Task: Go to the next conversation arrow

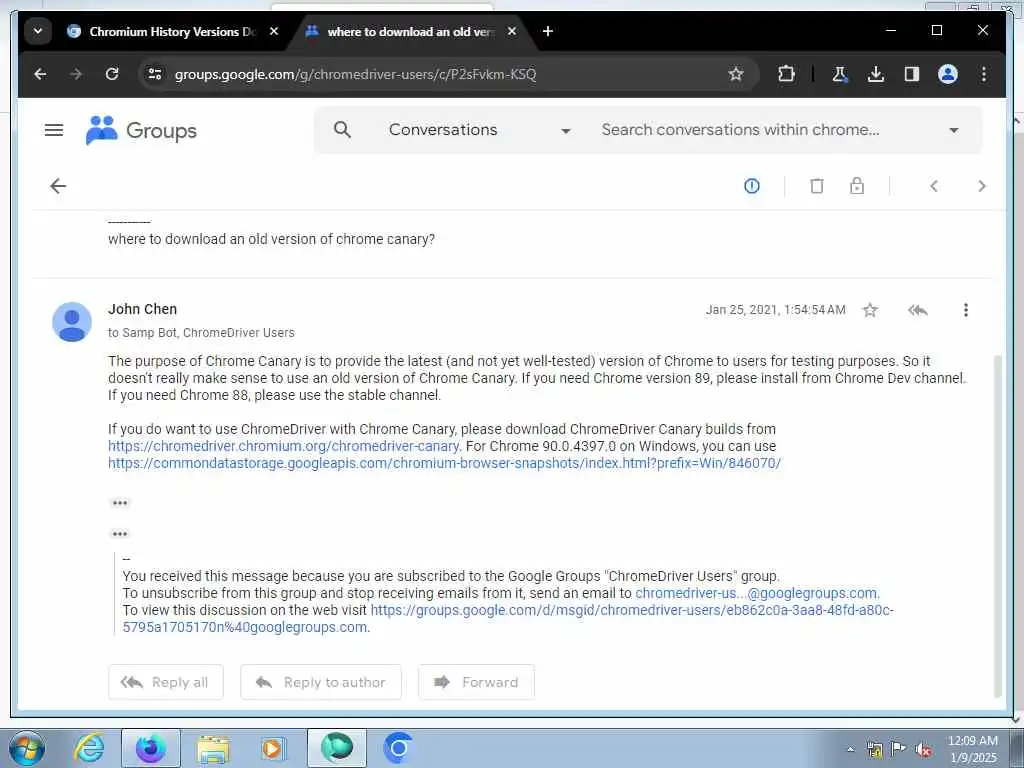Action: pyautogui.click(x=982, y=186)
